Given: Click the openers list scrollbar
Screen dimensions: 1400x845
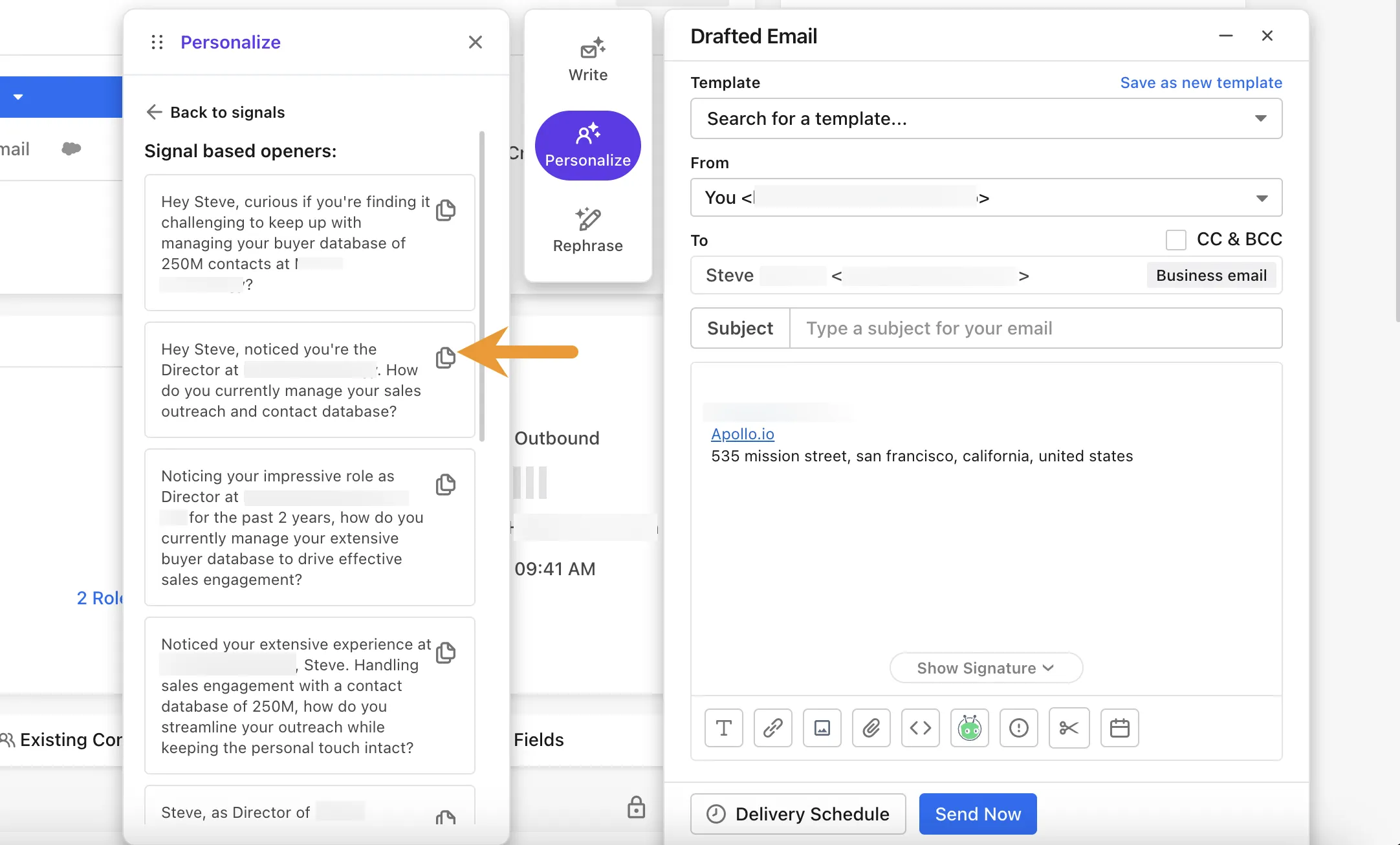Looking at the screenshot, I should click(482, 285).
